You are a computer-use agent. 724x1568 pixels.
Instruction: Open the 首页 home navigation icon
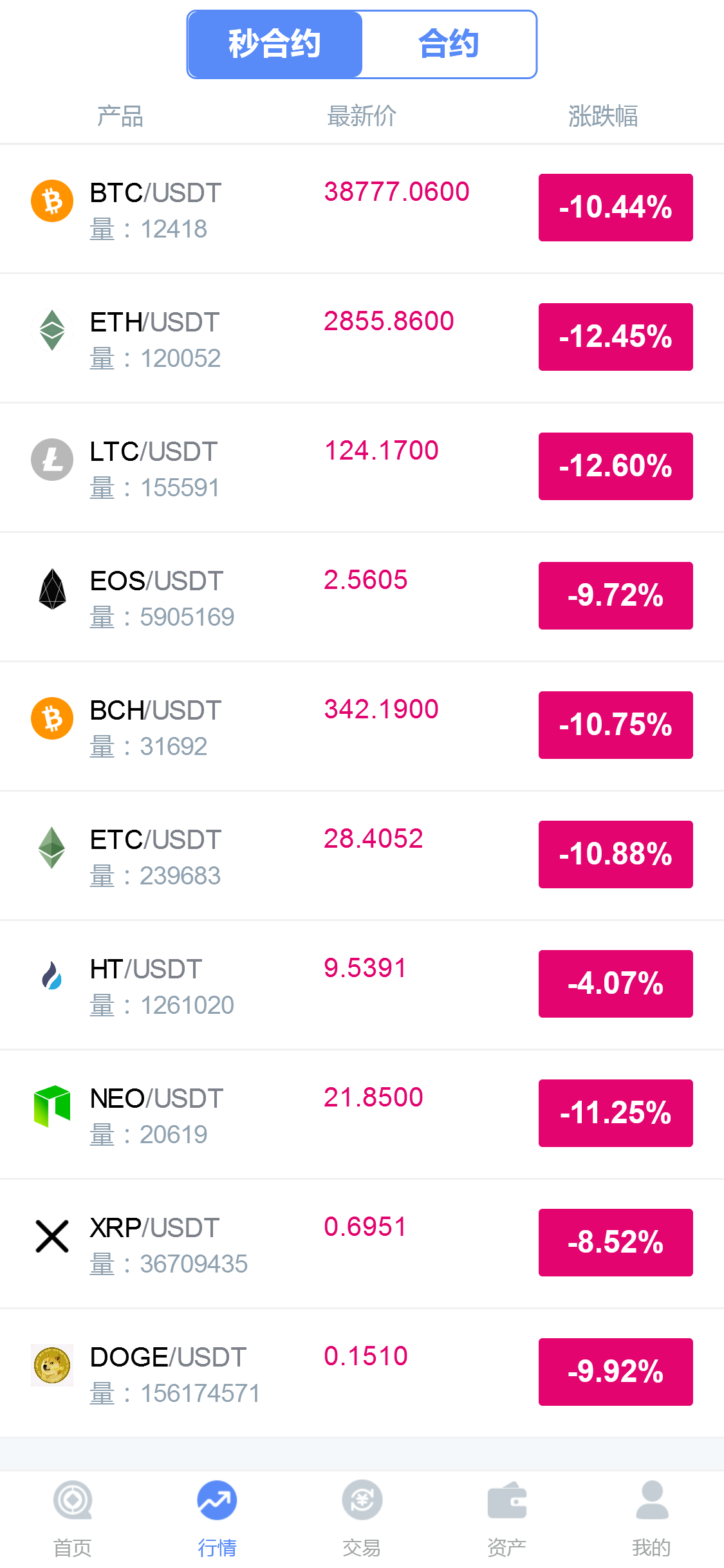pos(73,1500)
